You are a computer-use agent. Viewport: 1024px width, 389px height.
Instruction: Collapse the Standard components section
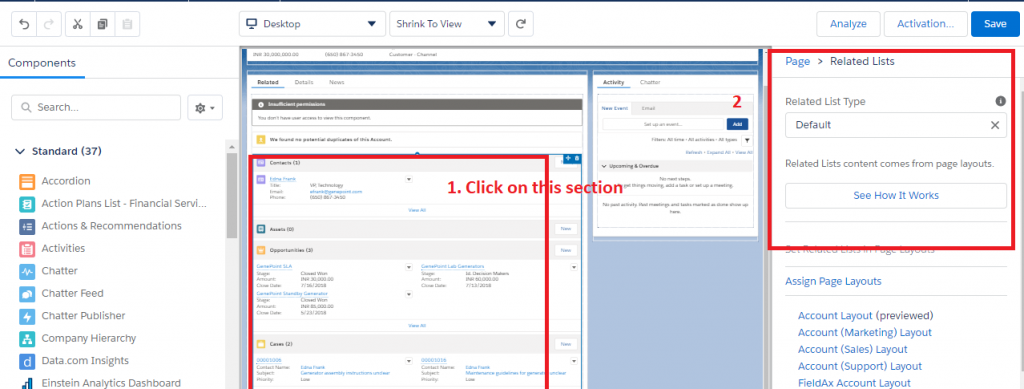click(19, 151)
